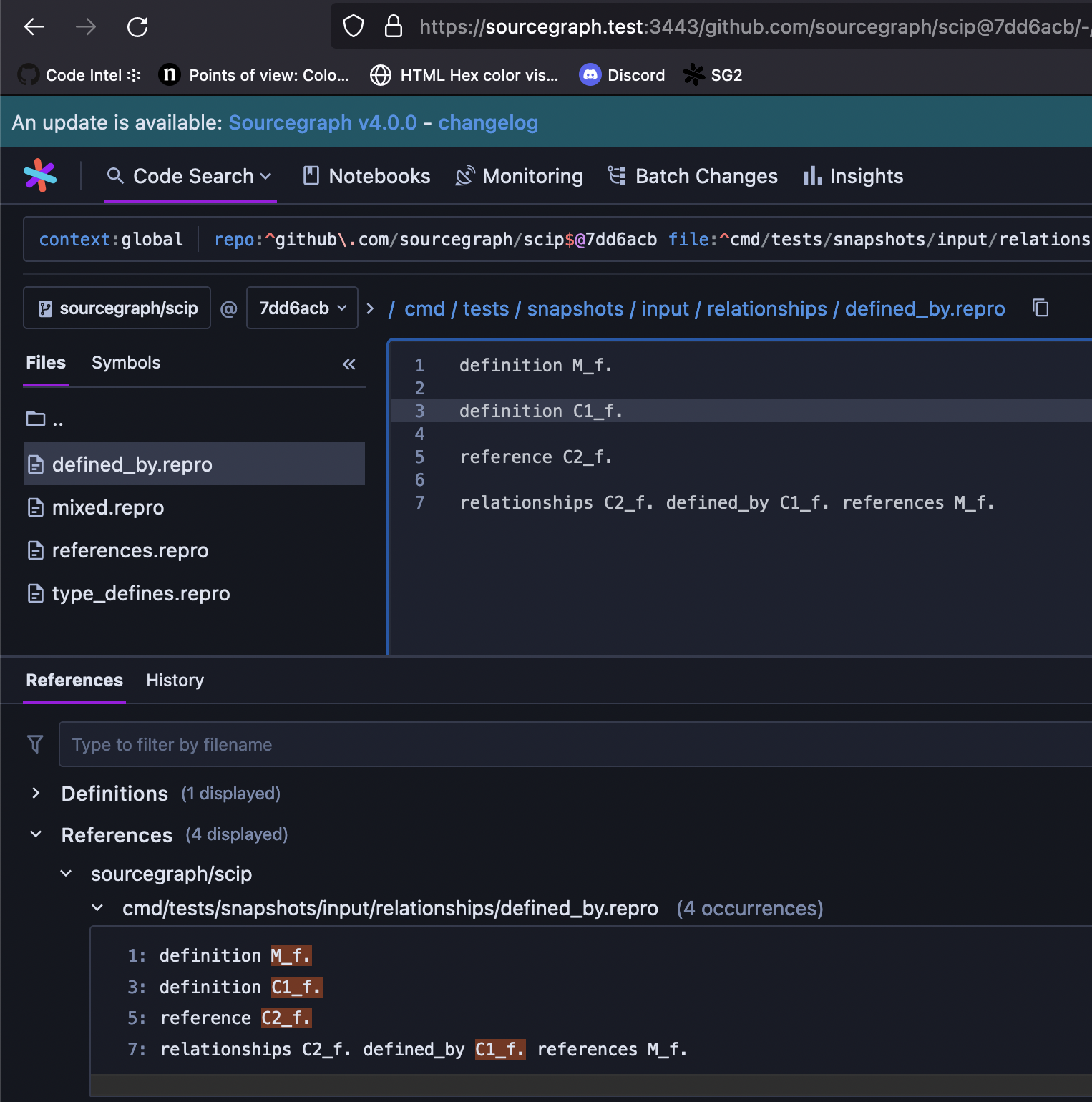Open Insights in the navigation bar
1092x1102 pixels.
pyautogui.click(x=853, y=176)
